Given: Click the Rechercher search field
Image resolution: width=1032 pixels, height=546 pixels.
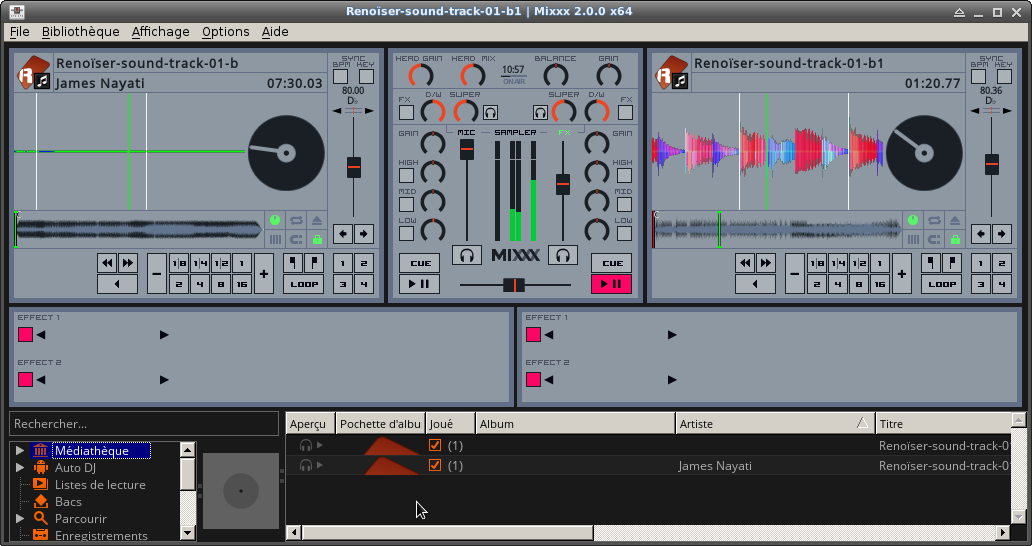Looking at the screenshot, I should pyautogui.click(x=144, y=424).
